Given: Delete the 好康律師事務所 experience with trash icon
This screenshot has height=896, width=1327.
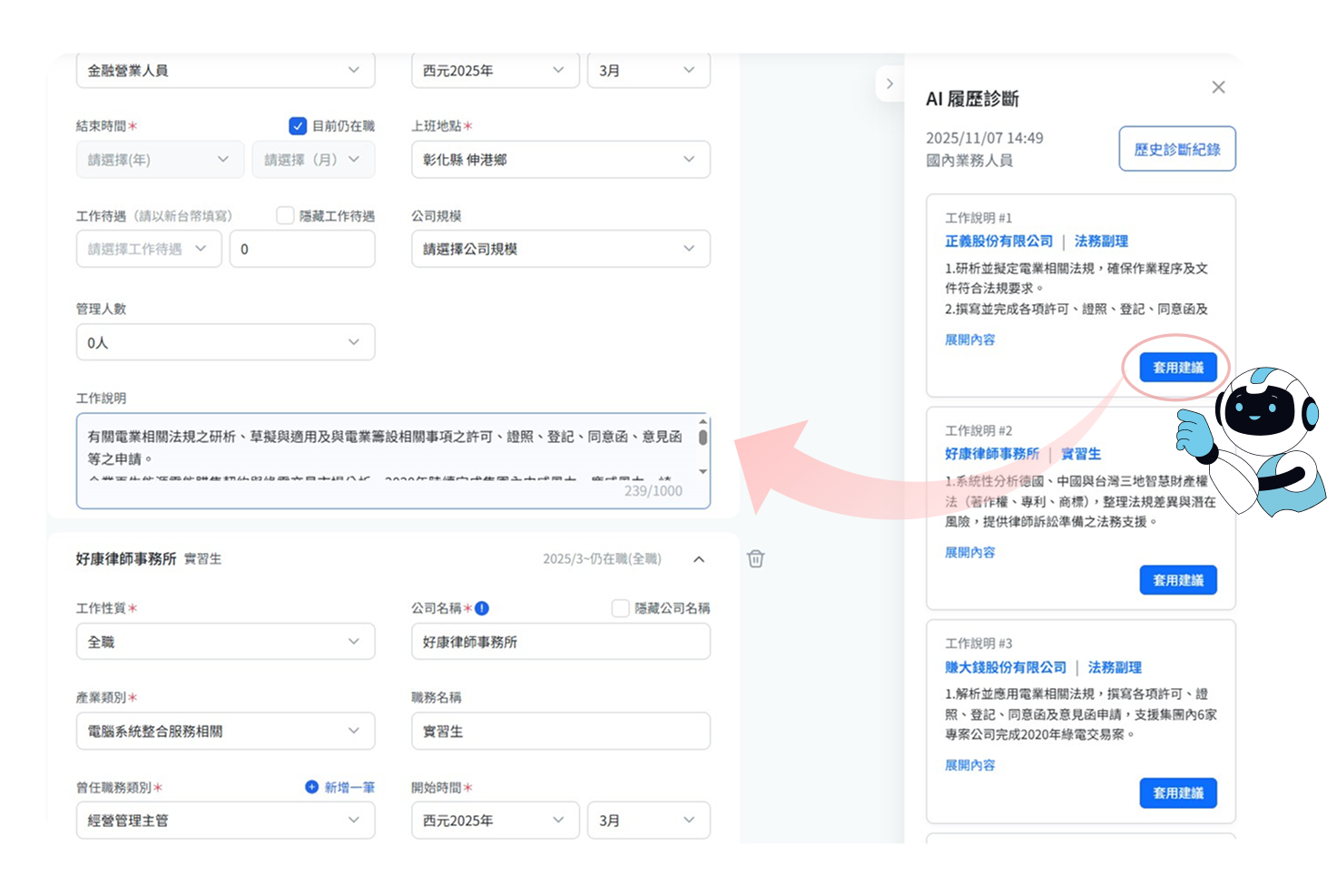Looking at the screenshot, I should pyautogui.click(x=755, y=559).
